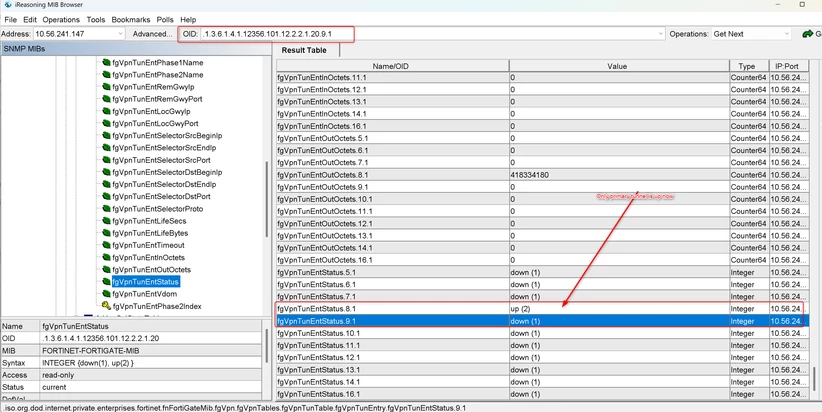Select fgVpnTunEntInOctets in the MIB tree
Image resolution: width=822 pixels, height=412 pixels.
click(x=148, y=257)
